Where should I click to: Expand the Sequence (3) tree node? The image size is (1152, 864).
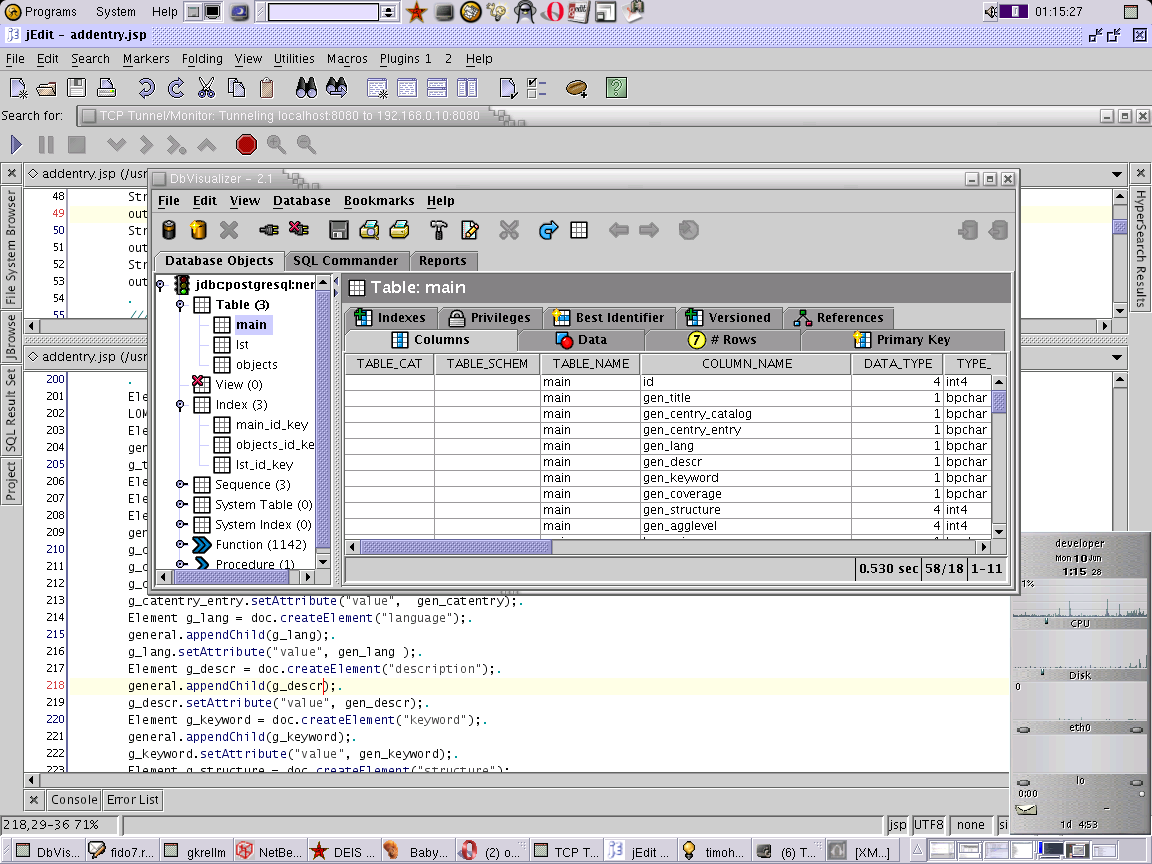coord(181,485)
